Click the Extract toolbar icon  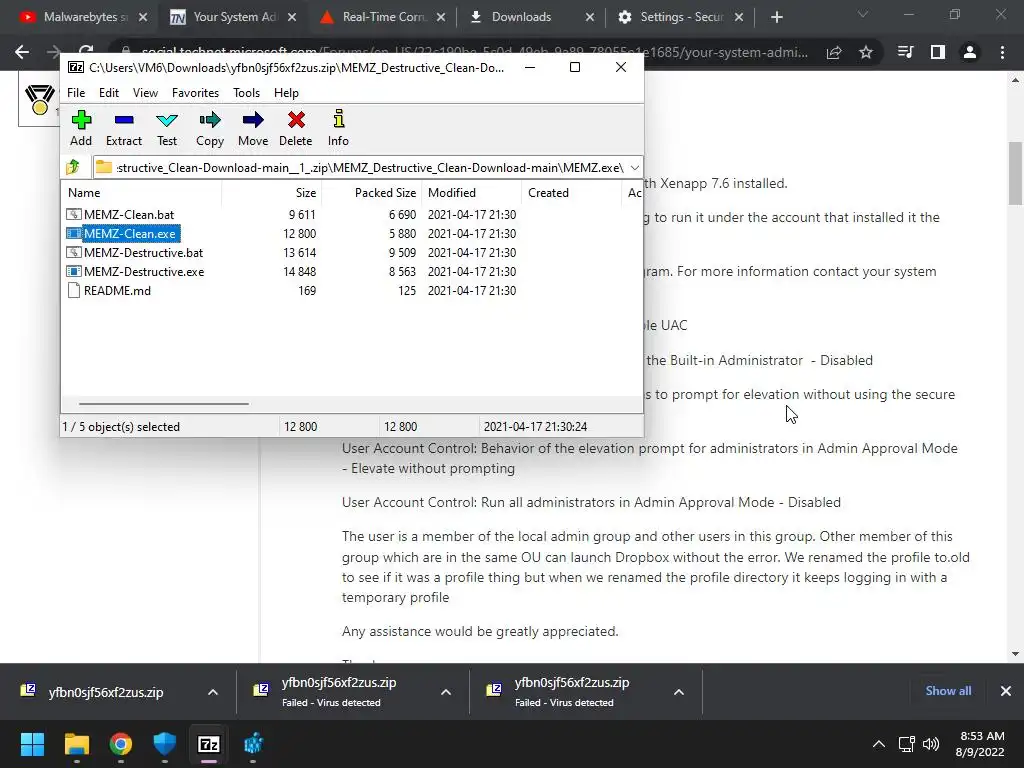(123, 128)
